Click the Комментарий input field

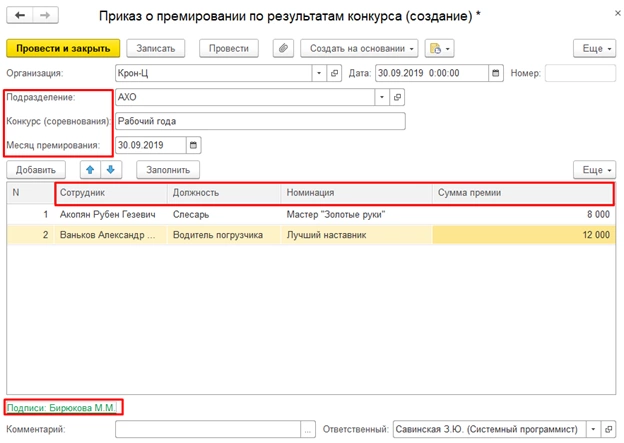click(208, 430)
